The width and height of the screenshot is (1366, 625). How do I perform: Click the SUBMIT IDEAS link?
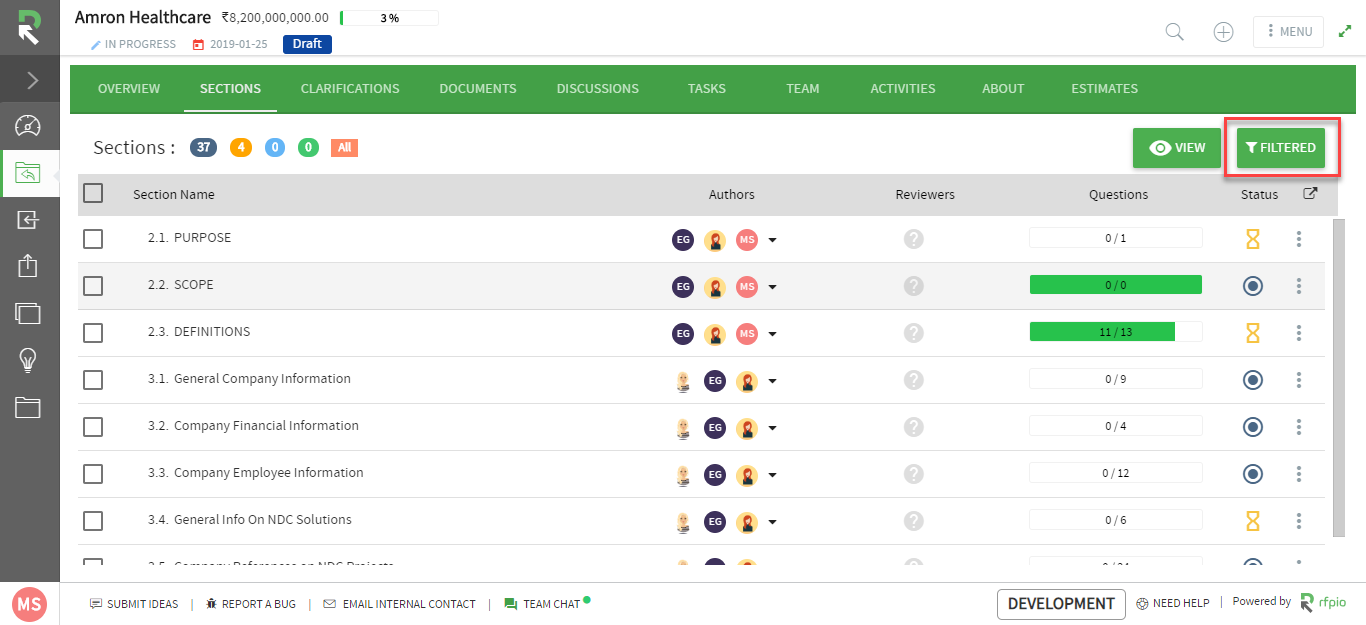tap(134, 604)
